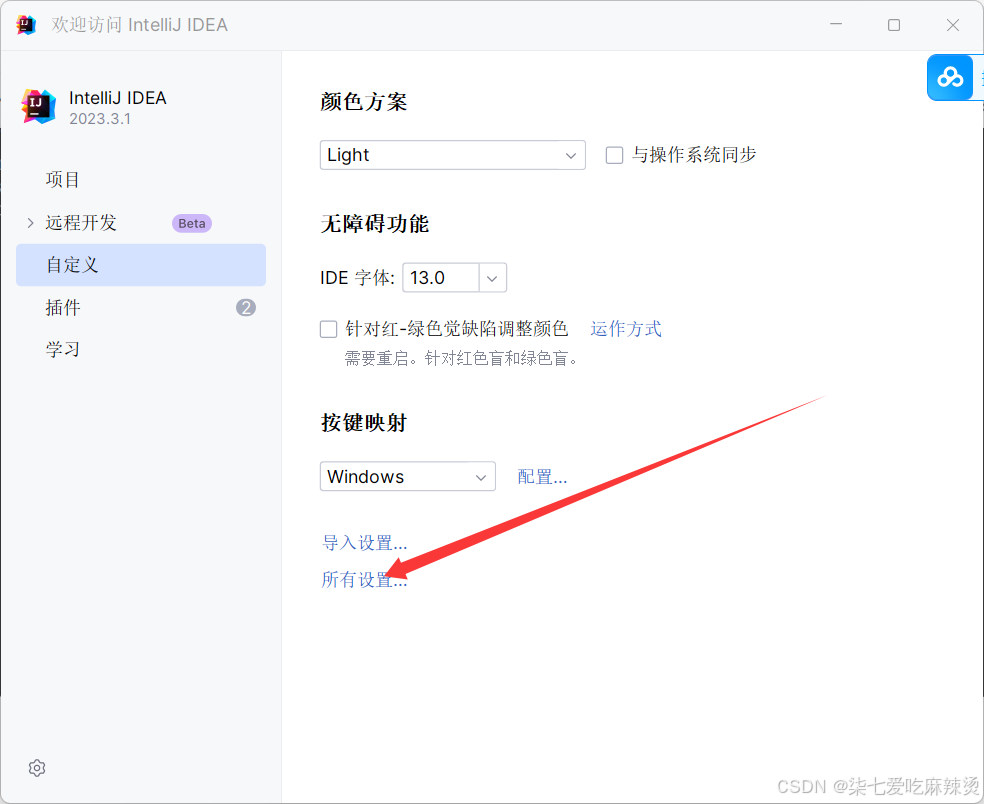Viewport: 984px width, 804px height.
Task: Click the IDE font size field 13.0
Action: coord(441,278)
